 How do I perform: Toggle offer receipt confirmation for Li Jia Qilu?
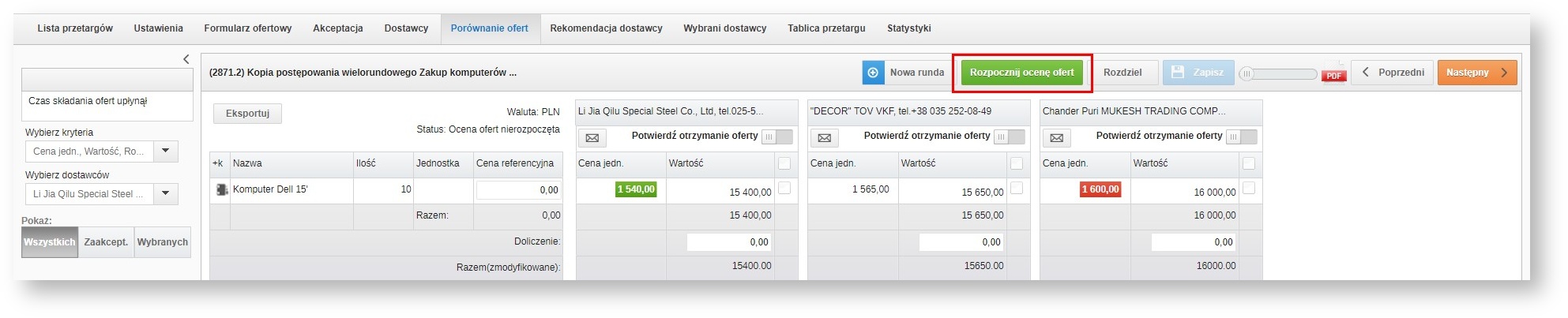776,137
